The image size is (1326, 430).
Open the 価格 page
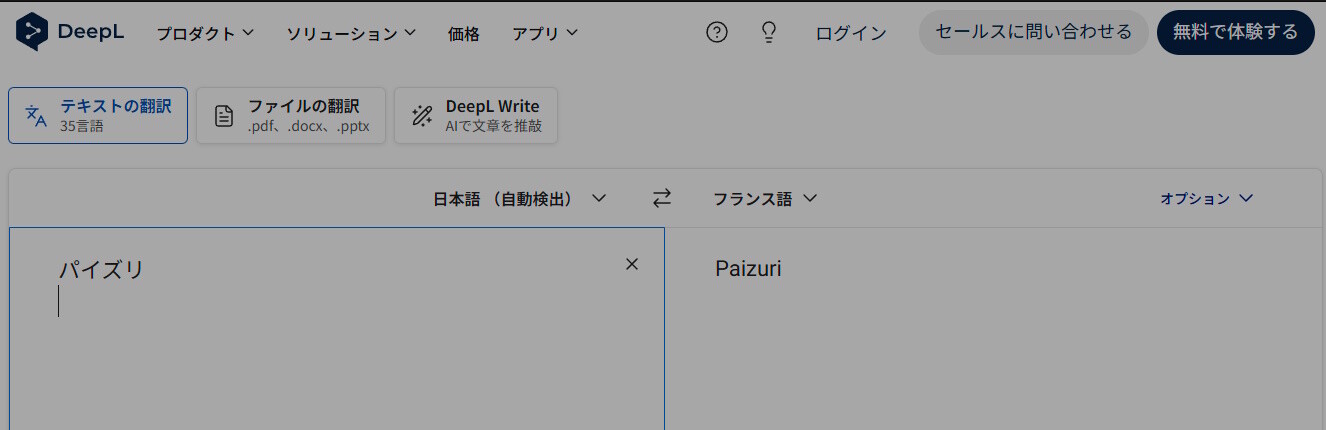(464, 33)
